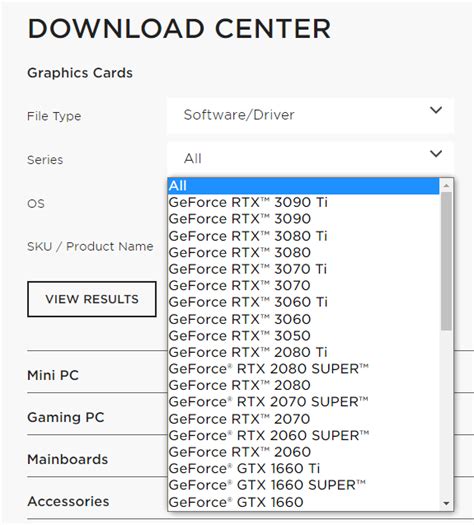Click the Series label
The image size is (474, 525).
pos(45,160)
